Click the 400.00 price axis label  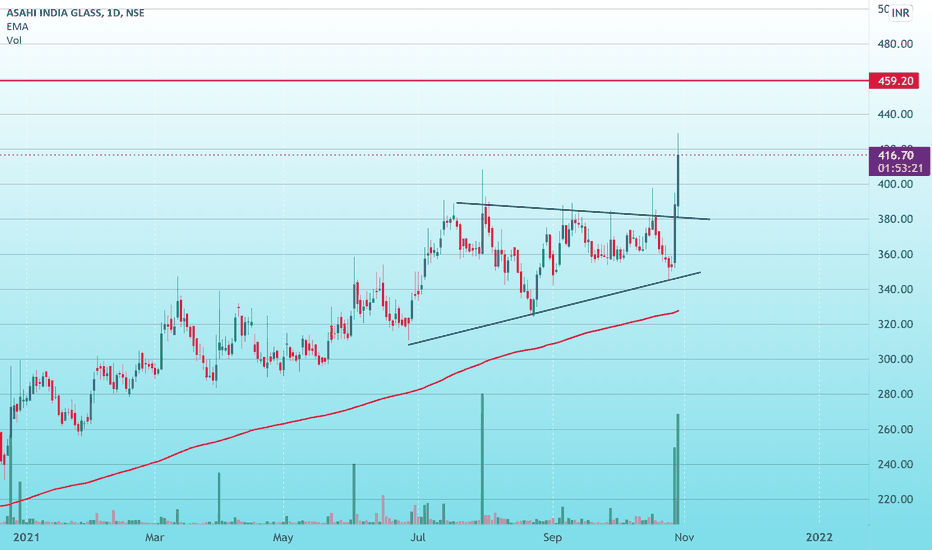pos(895,184)
